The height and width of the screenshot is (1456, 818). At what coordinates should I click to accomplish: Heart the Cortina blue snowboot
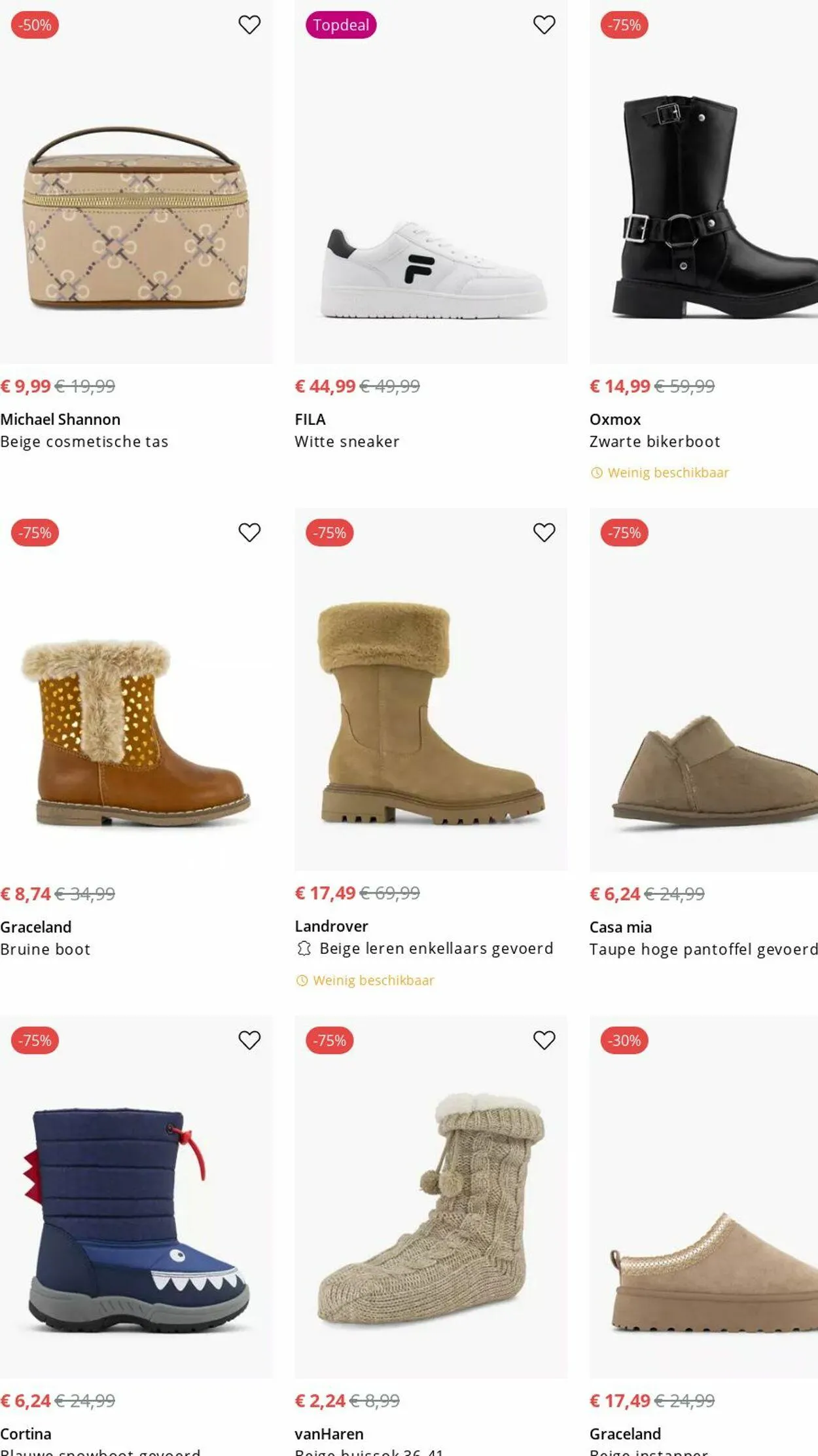pos(249,1040)
